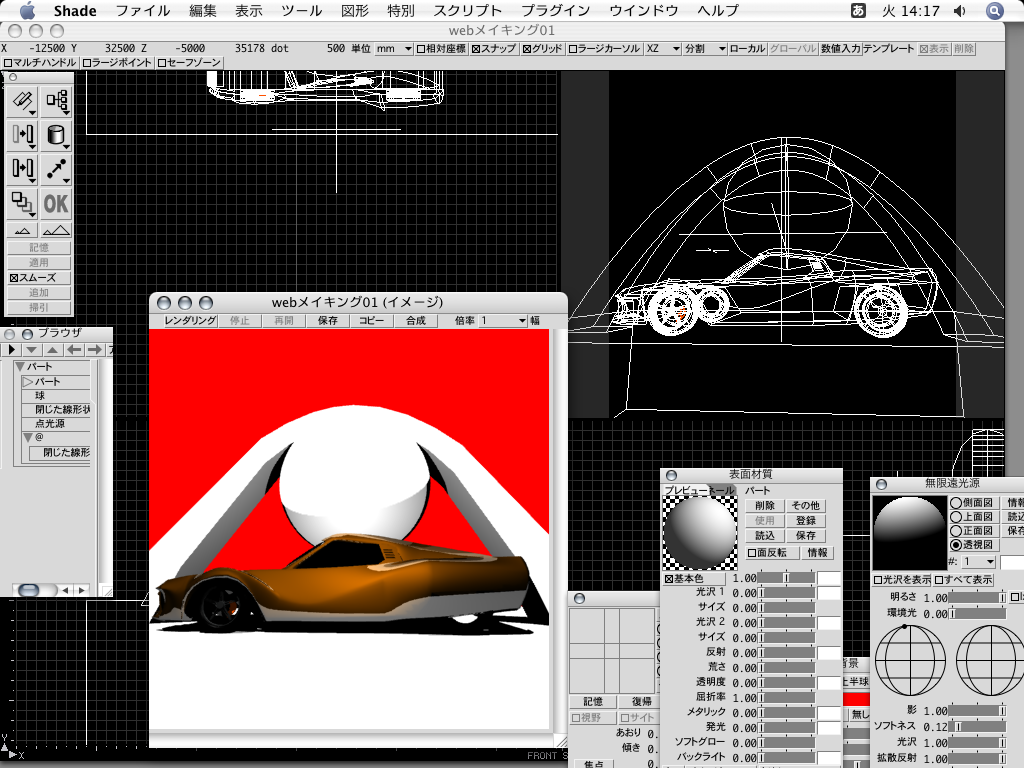This screenshot has height=768, width=1024.
Task: Select the cylinder solid tool
Action: pos(57,135)
